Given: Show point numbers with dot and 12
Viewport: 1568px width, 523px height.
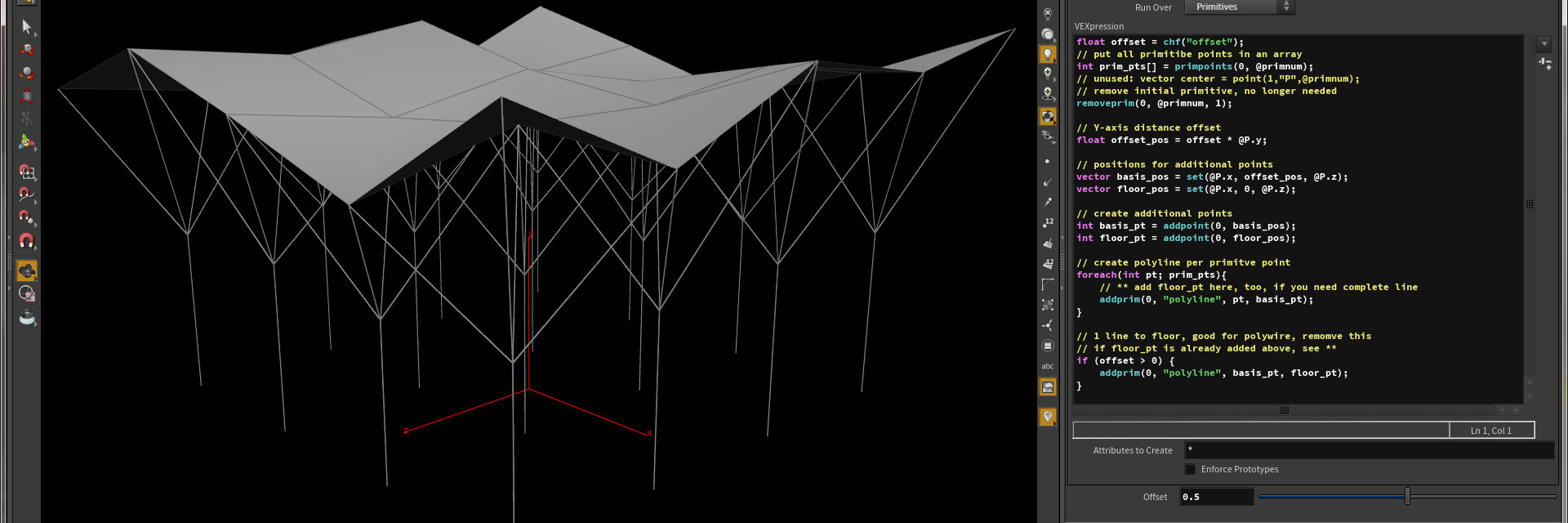Looking at the screenshot, I should tap(1048, 222).
